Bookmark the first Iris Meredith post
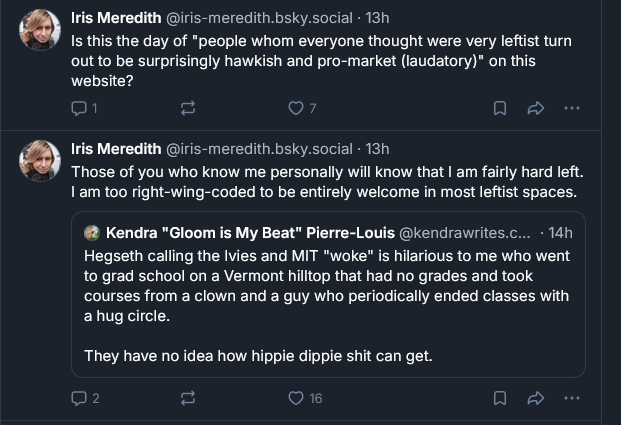The height and width of the screenshot is (425, 621). [500, 108]
